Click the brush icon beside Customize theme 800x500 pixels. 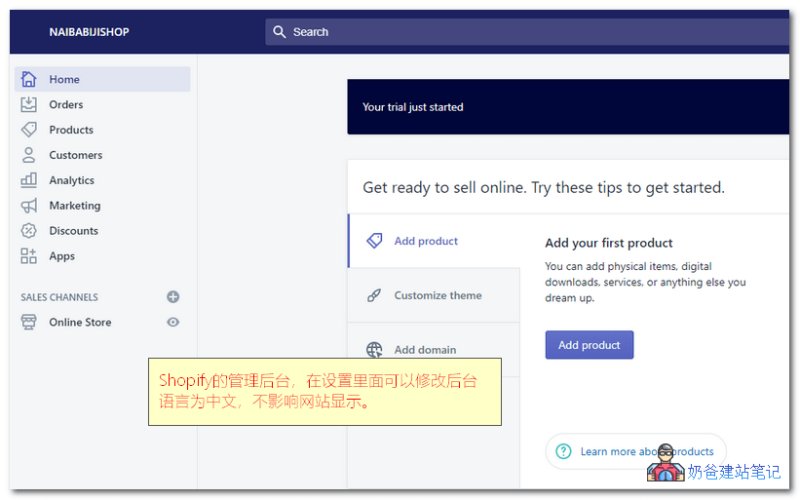coord(374,295)
